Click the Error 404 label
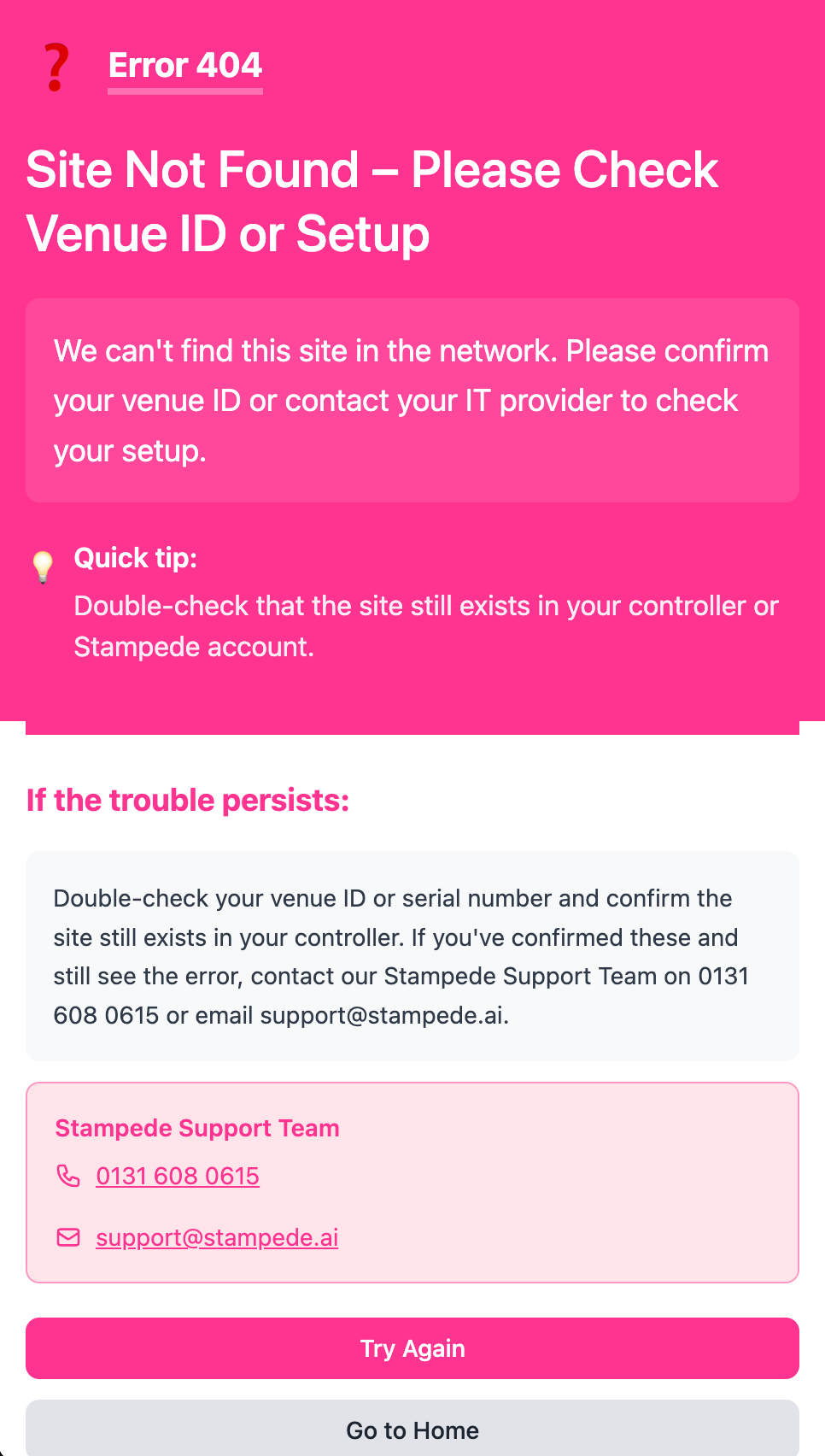The width and height of the screenshot is (825, 1456). click(x=185, y=65)
